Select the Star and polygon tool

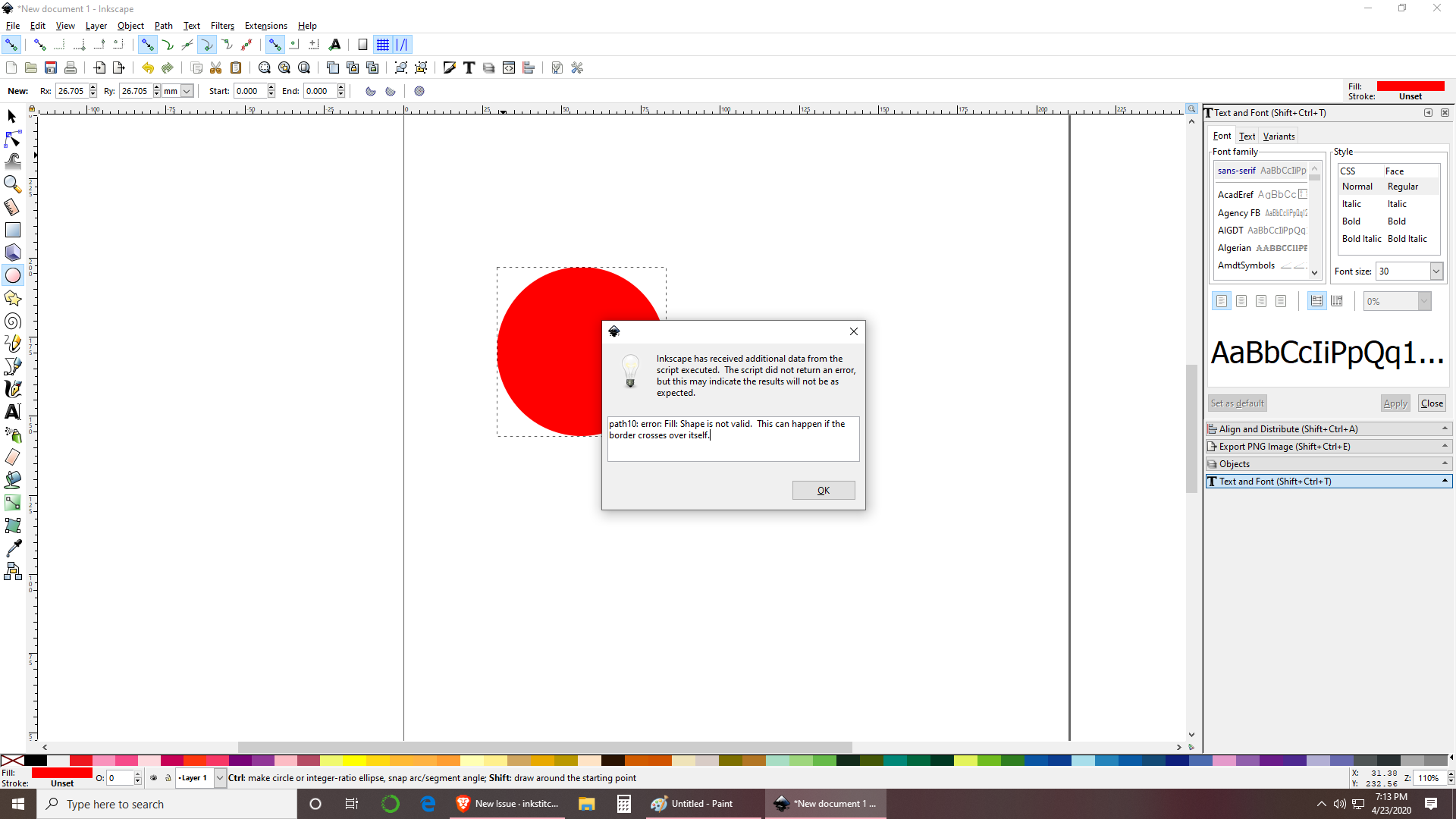pos(13,298)
